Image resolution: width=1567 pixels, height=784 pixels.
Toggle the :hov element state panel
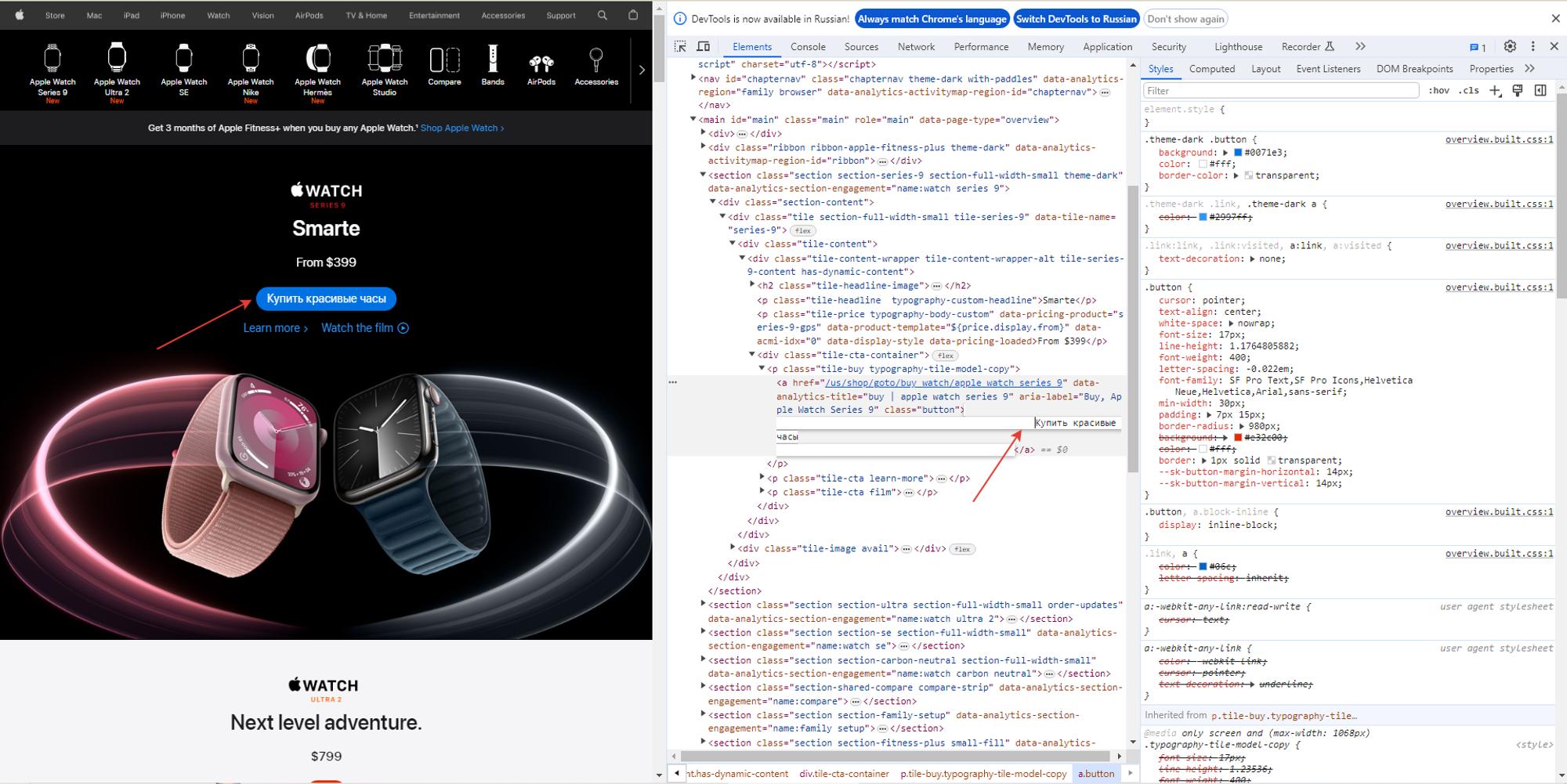click(1438, 91)
